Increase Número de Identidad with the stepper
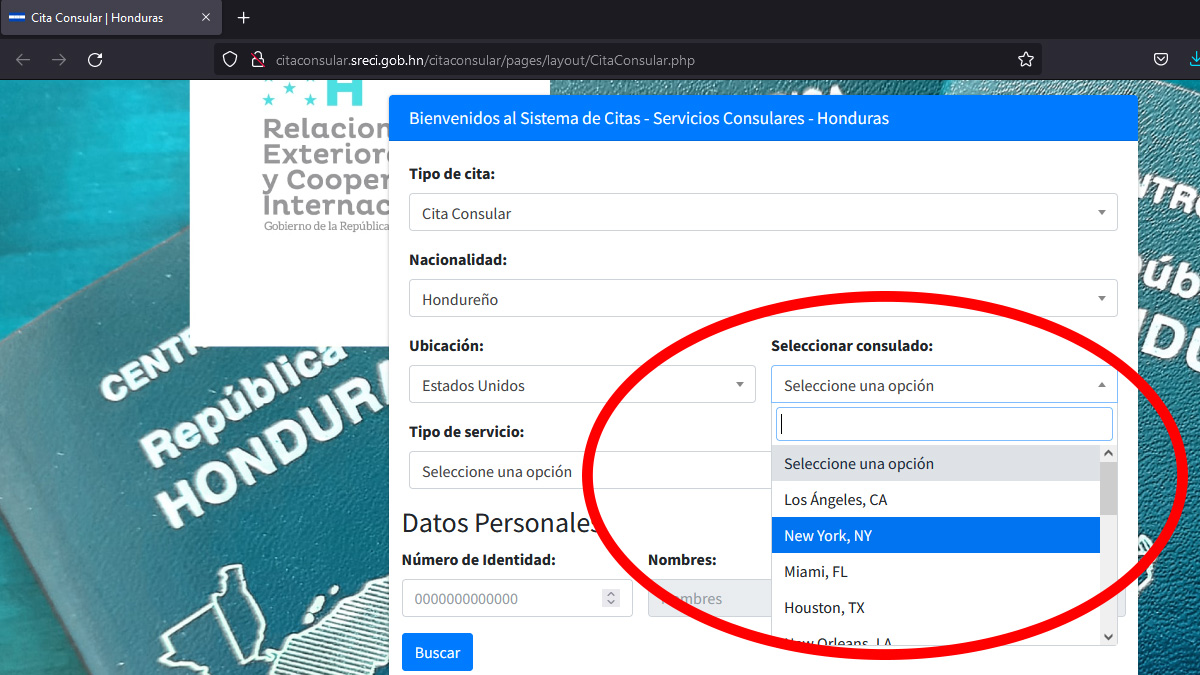This screenshot has width=1200, height=675. [x=610, y=592]
